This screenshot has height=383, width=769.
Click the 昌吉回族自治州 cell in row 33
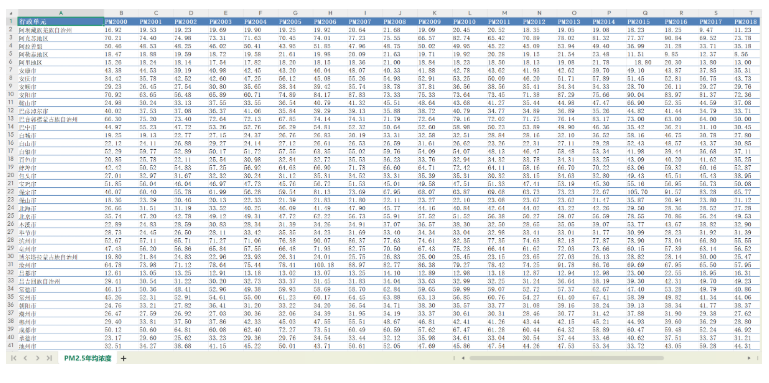[x=60, y=281]
